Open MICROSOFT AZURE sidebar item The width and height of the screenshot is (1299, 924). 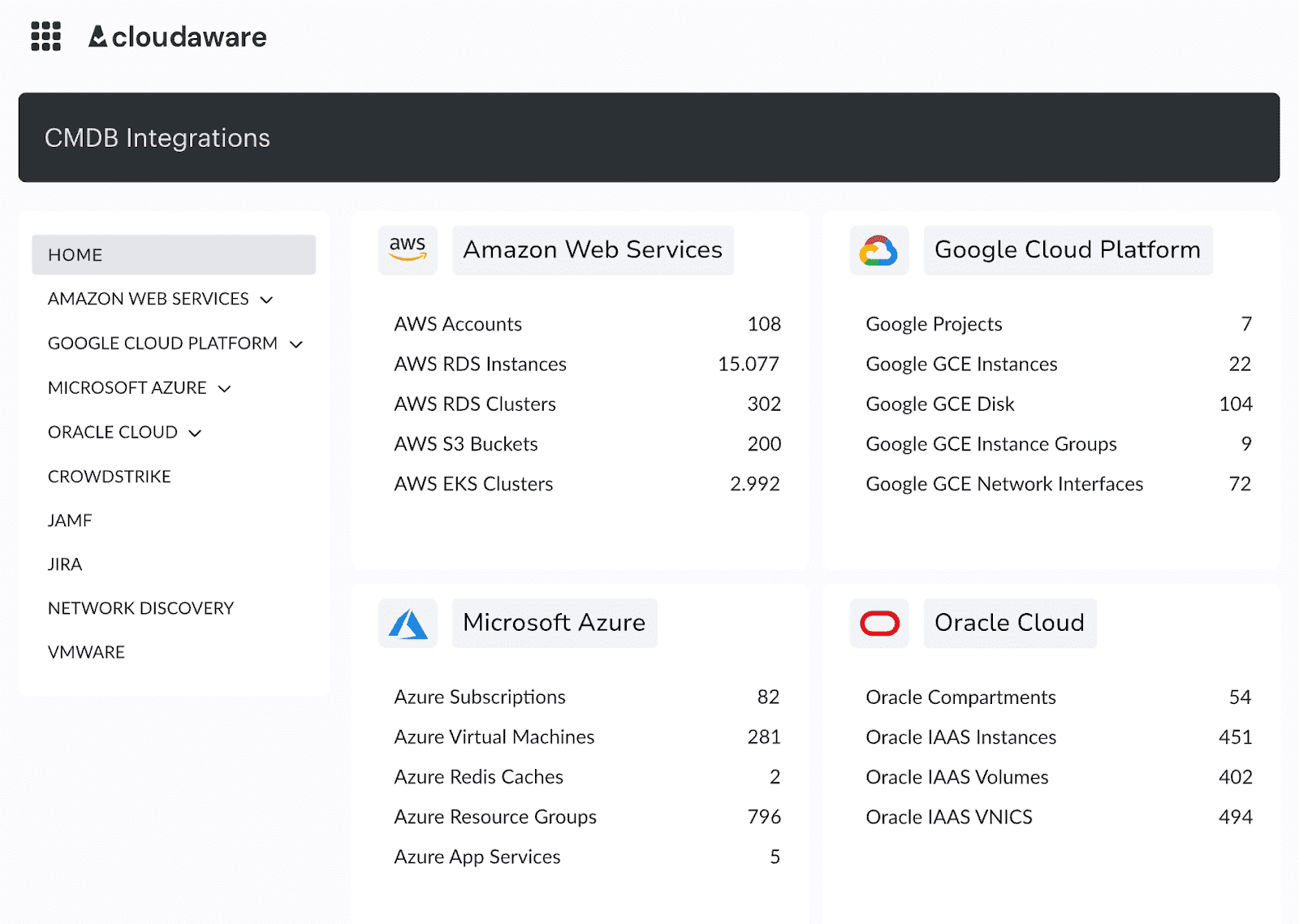click(127, 388)
